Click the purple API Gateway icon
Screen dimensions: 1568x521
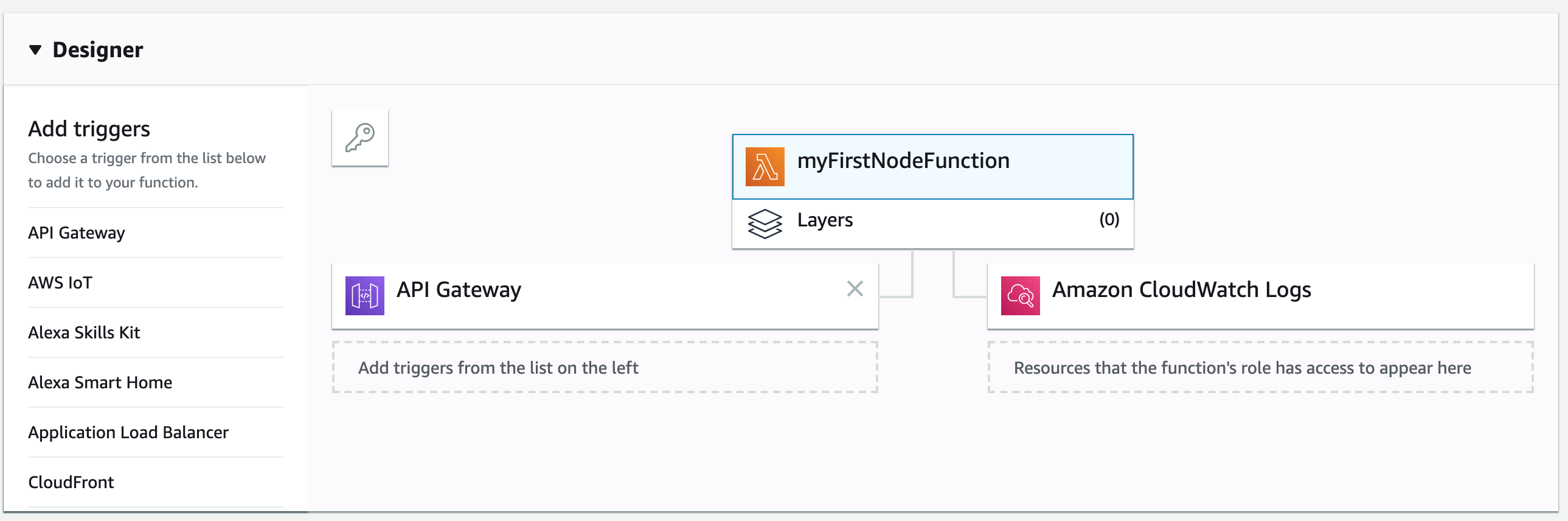pos(364,296)
